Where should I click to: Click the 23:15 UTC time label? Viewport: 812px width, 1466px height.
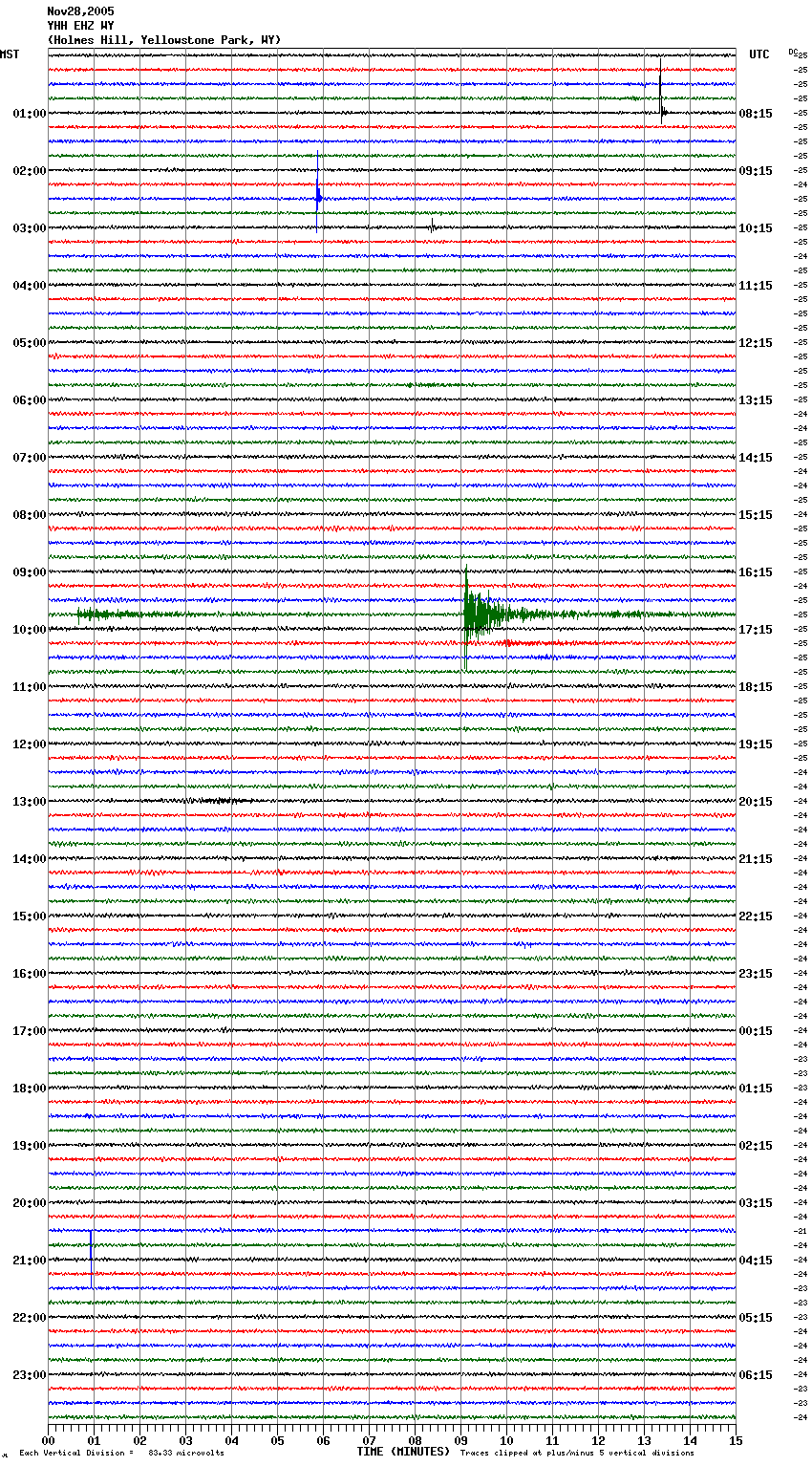click(756, 974)
